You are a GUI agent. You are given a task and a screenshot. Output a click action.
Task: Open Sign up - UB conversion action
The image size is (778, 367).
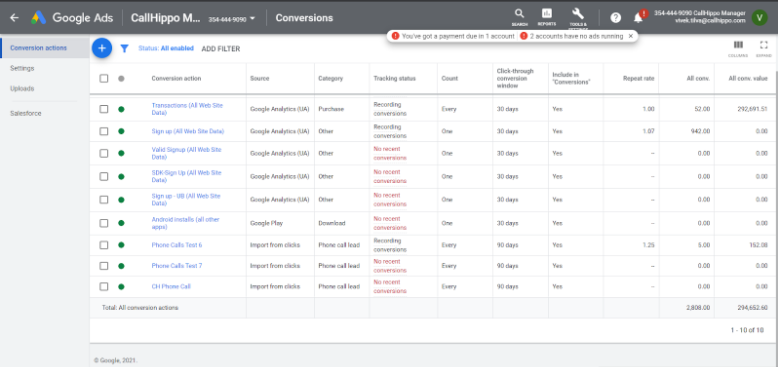186,199
